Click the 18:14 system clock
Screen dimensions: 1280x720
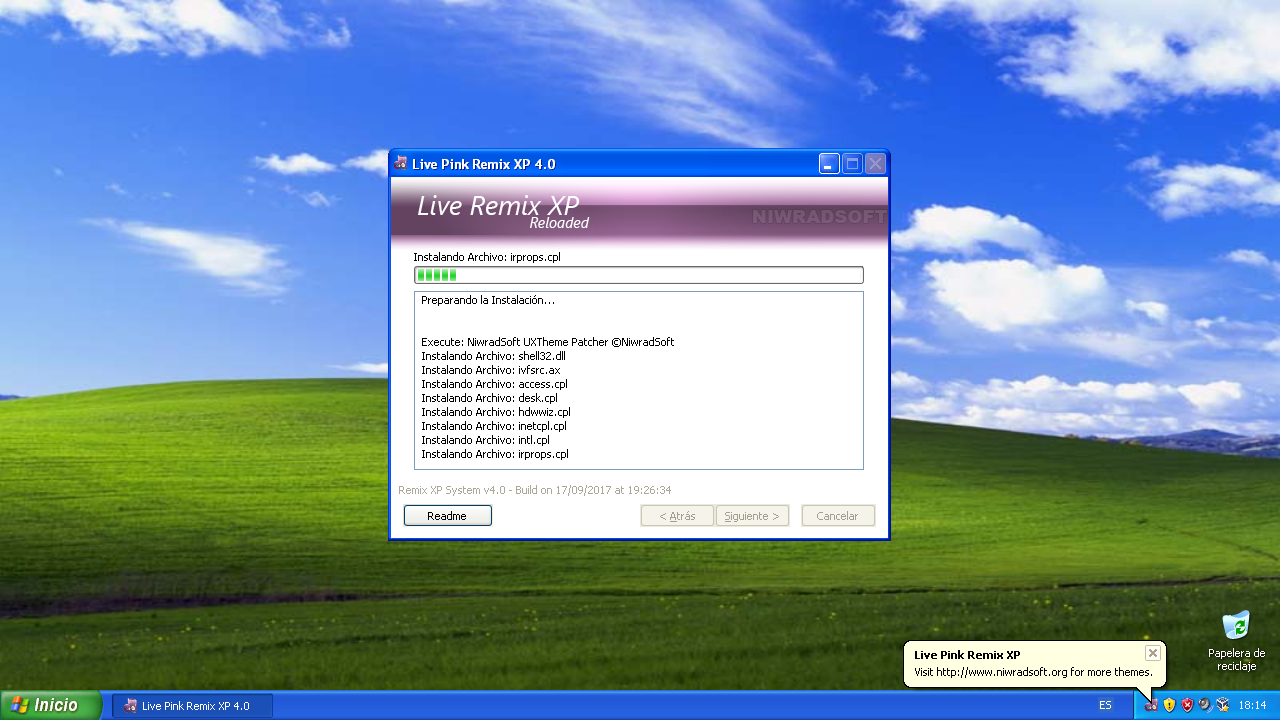(1252, 705)
